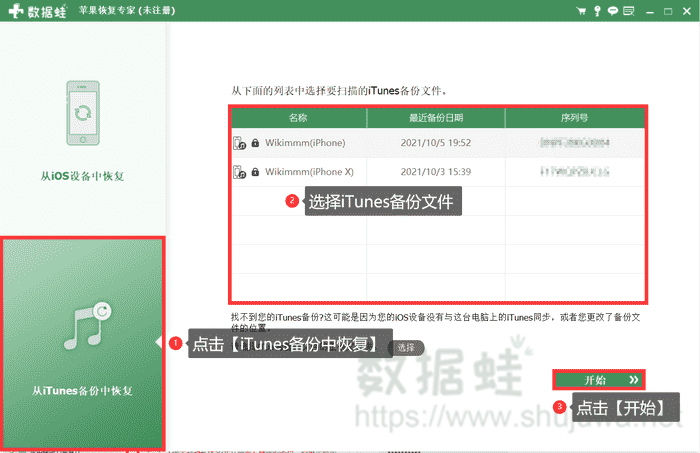
Task: Select the Wikimmm(iPhone X) backup name
Action: click(x=309, y=172)
